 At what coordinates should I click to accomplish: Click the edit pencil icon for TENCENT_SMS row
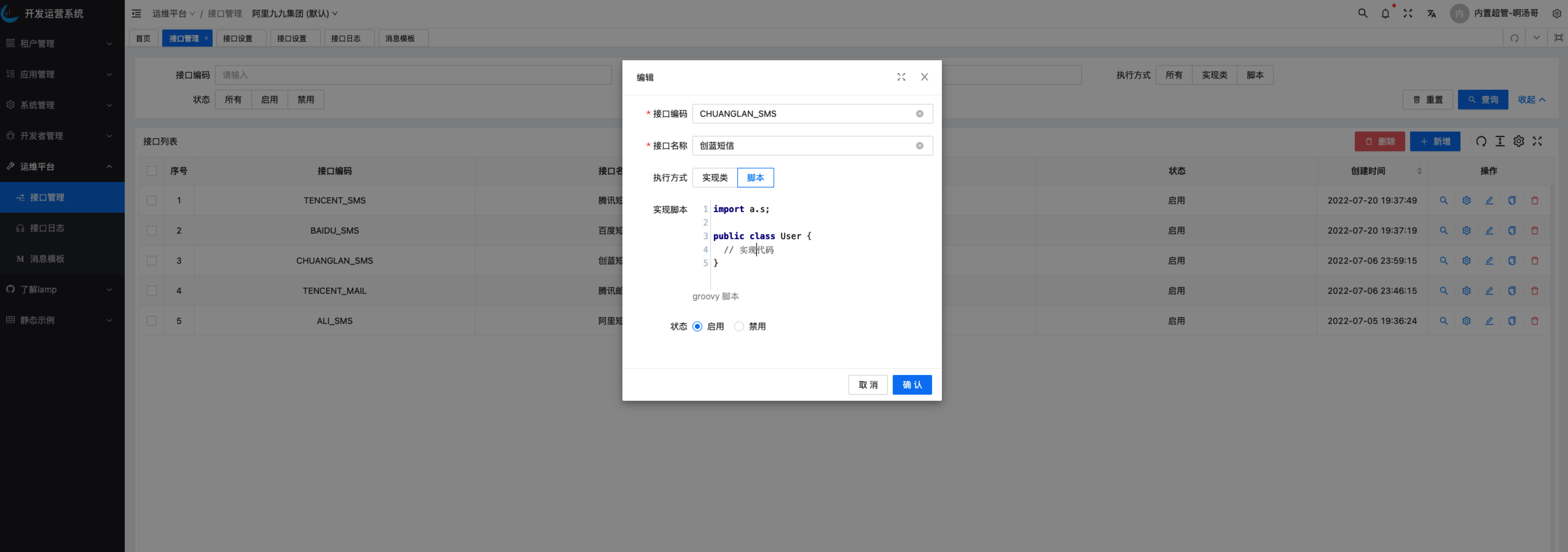click(x=1489, y=200)
